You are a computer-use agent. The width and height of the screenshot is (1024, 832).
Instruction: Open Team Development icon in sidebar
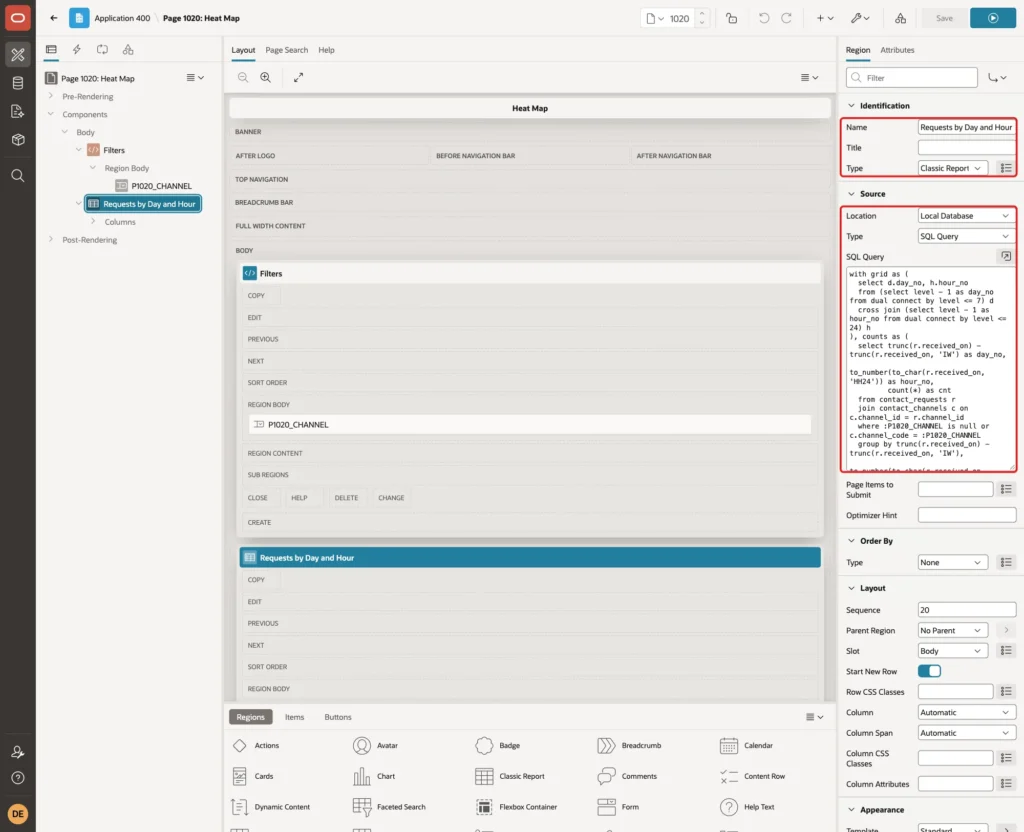[x=18, y=112]
